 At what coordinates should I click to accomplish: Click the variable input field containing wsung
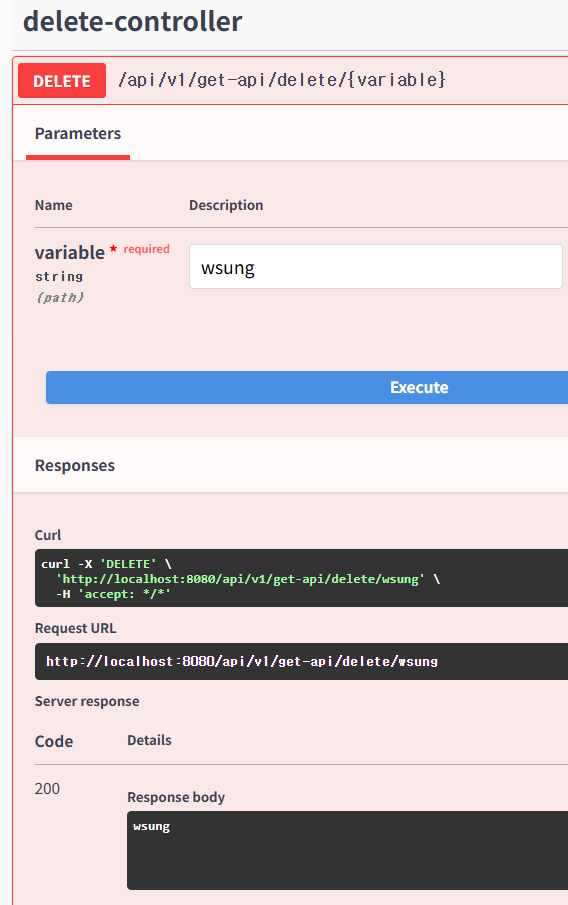[x=376, y=267]
